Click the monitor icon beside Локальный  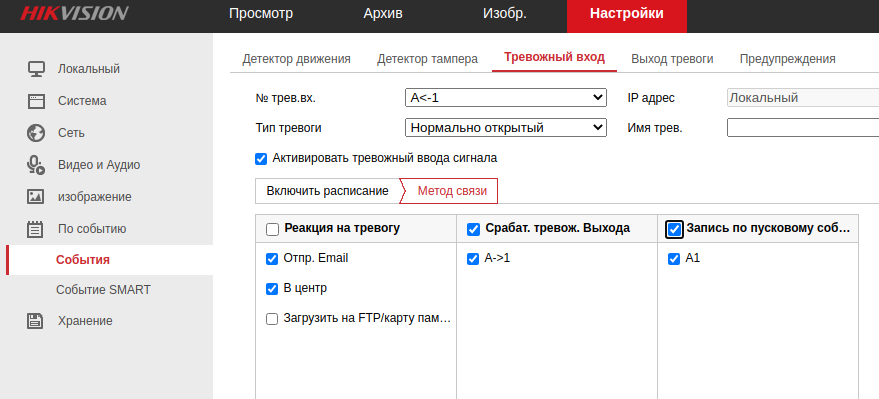(x=36, y=69)
